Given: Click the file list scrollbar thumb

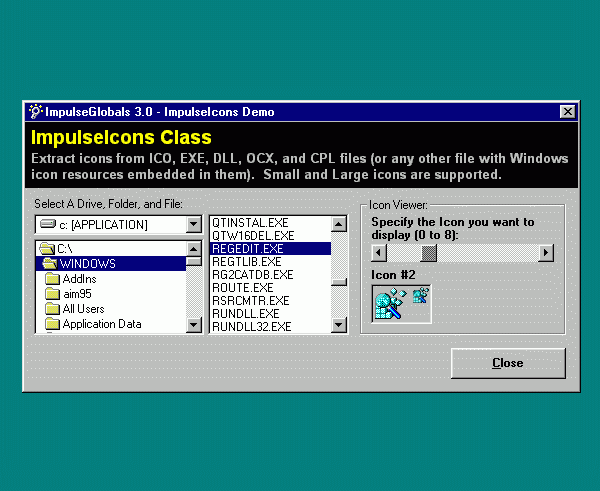Looking at the screenshot, I should click(339, 282).
